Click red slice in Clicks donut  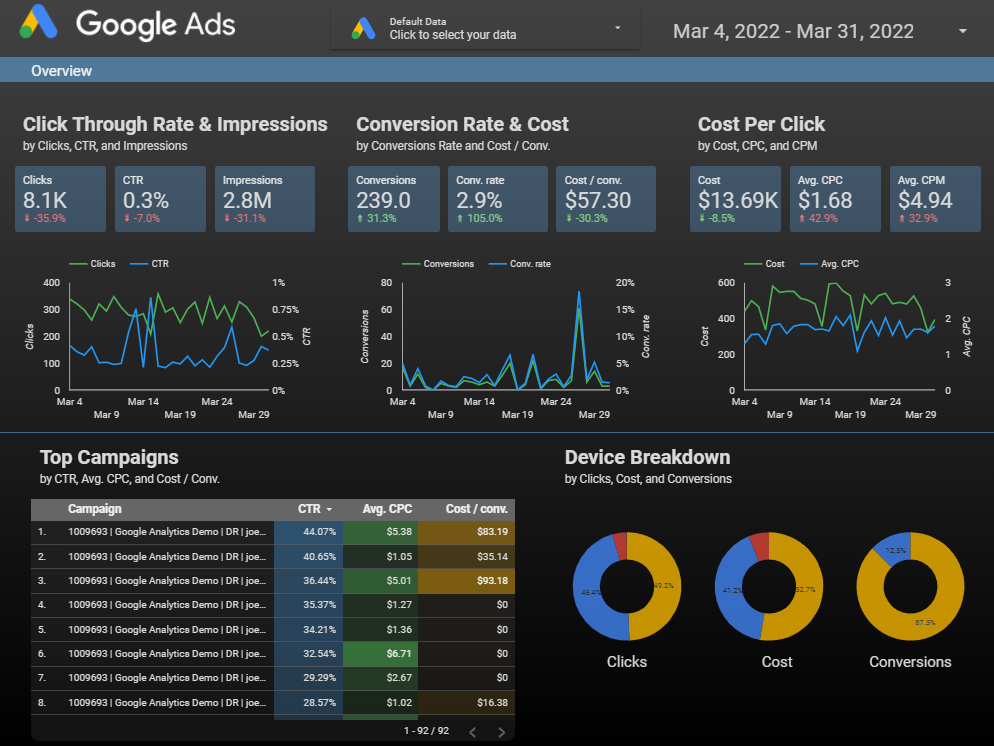coord(621,546)
